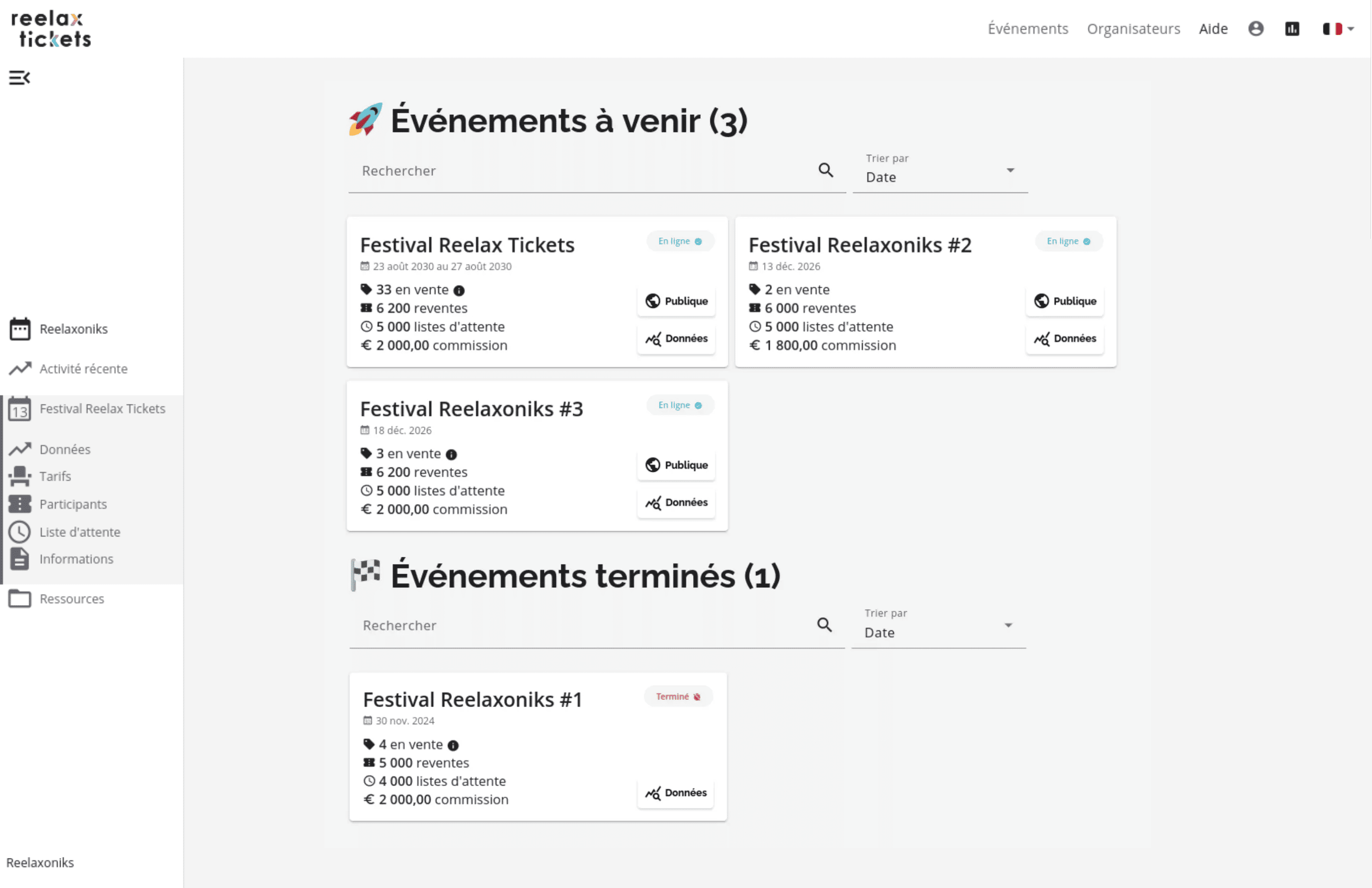Image resolution: width=1372 pixels, height=888 pixels.
Task: Click info icon next to 3 en vente
Action: (x=451, y=454)
